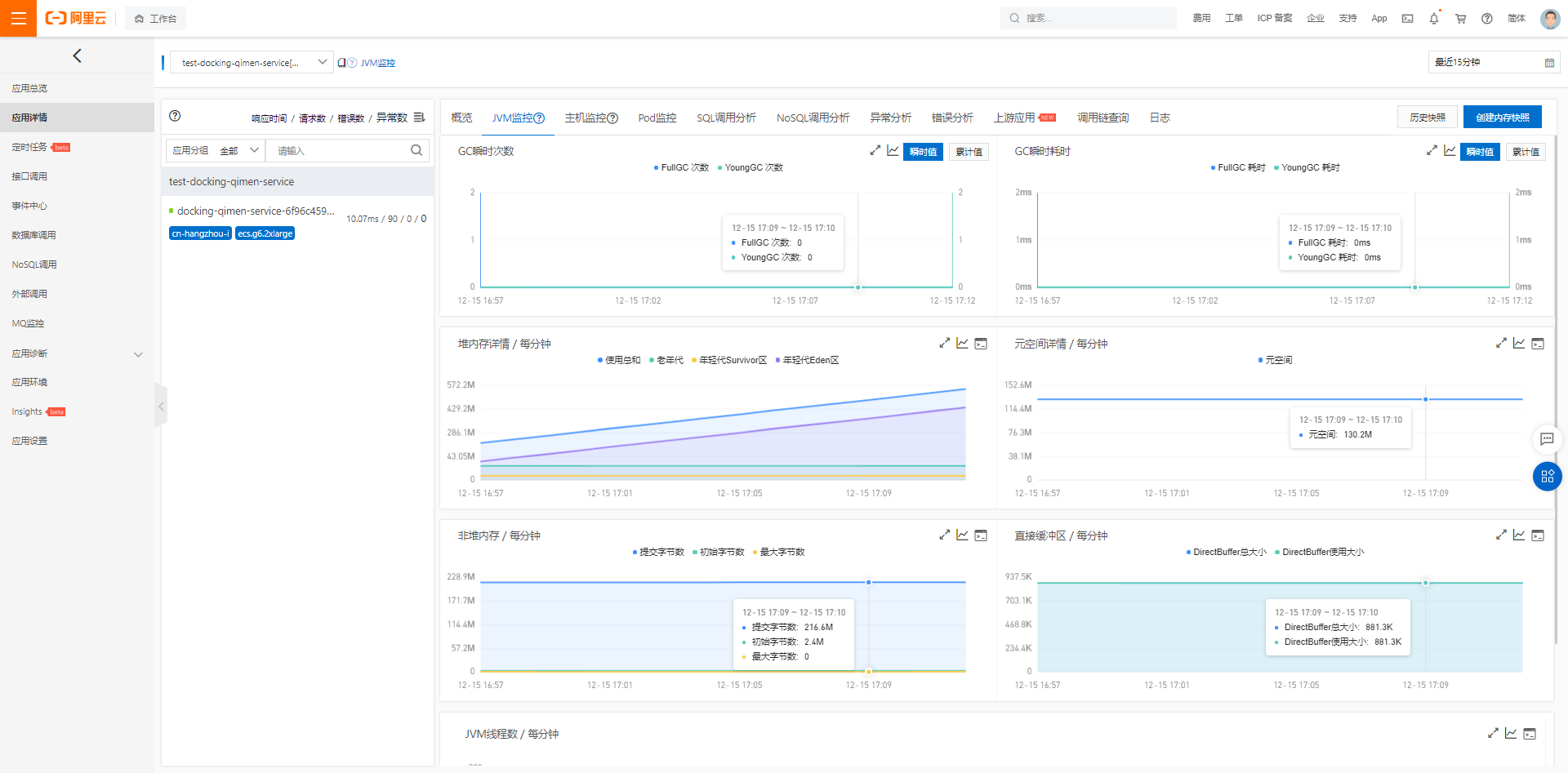Expand the JVM线程数 chart to fullscreen
Screen dimensions: 1568x773
[1493, 733]
